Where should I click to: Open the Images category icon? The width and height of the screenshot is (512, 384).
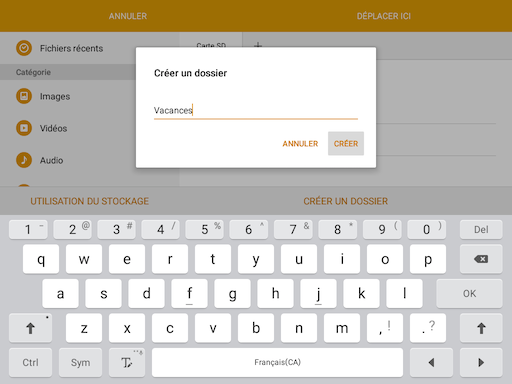click(x=24, y=96)
